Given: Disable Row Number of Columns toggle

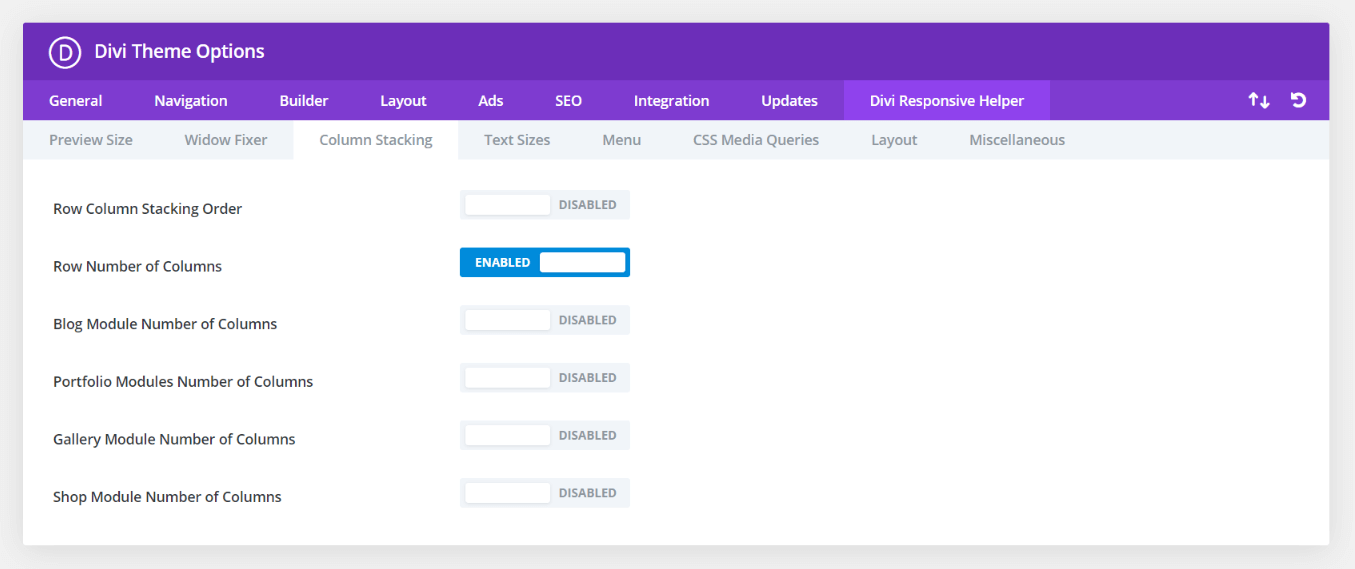Looking at the screenshot, I should 545,262.
